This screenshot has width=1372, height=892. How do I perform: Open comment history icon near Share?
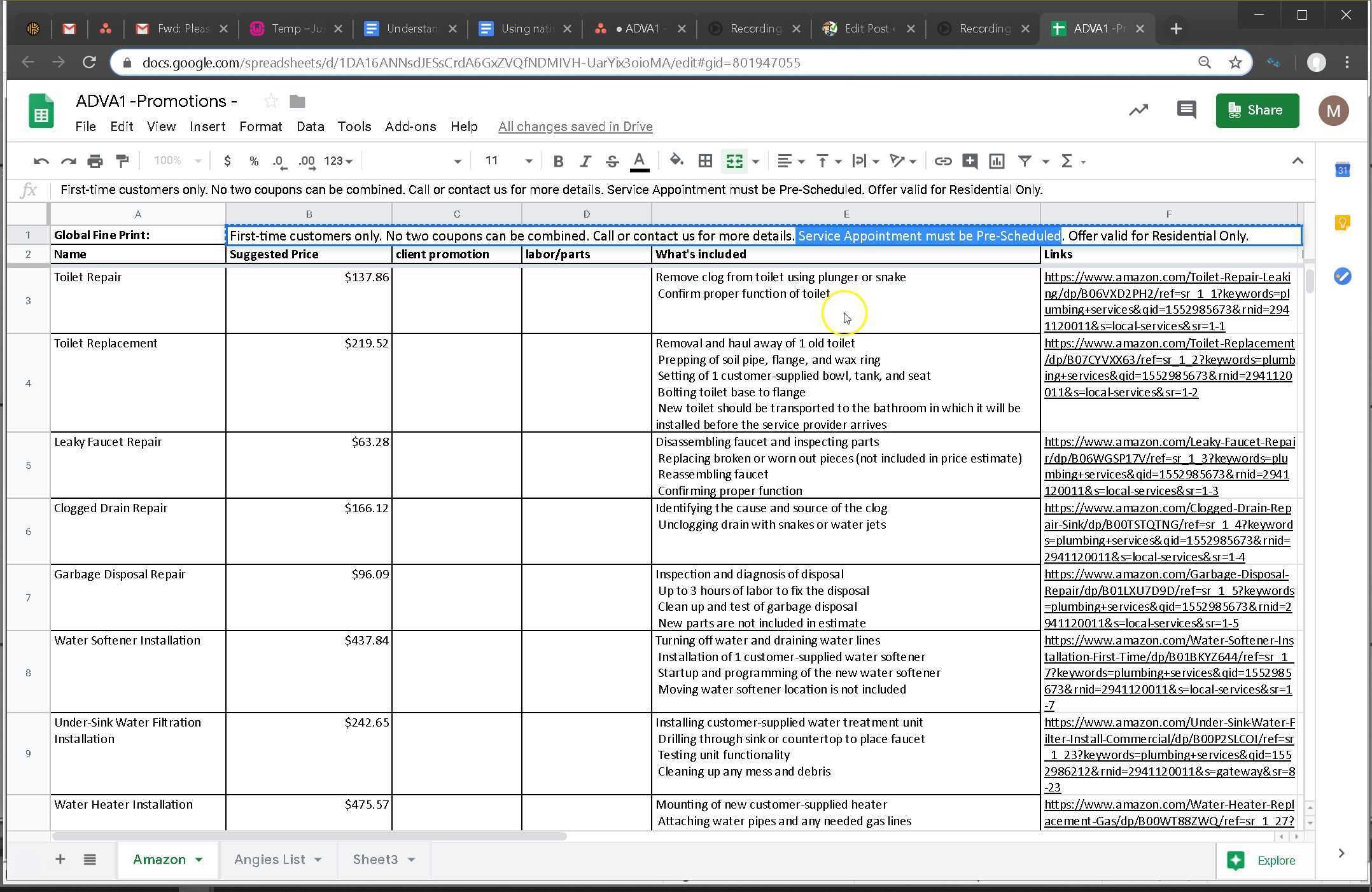(1186, 110)
